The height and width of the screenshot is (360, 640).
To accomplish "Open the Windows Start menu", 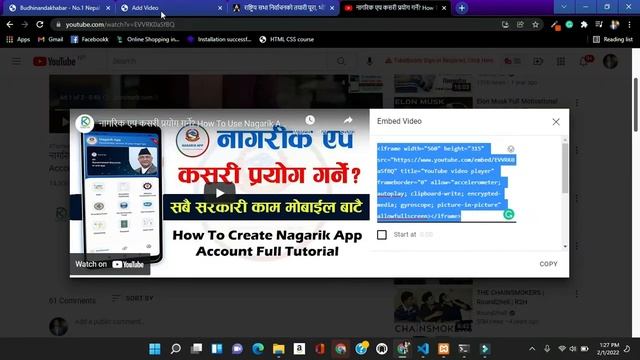I will pyautogui.click(x=155, y=349).
